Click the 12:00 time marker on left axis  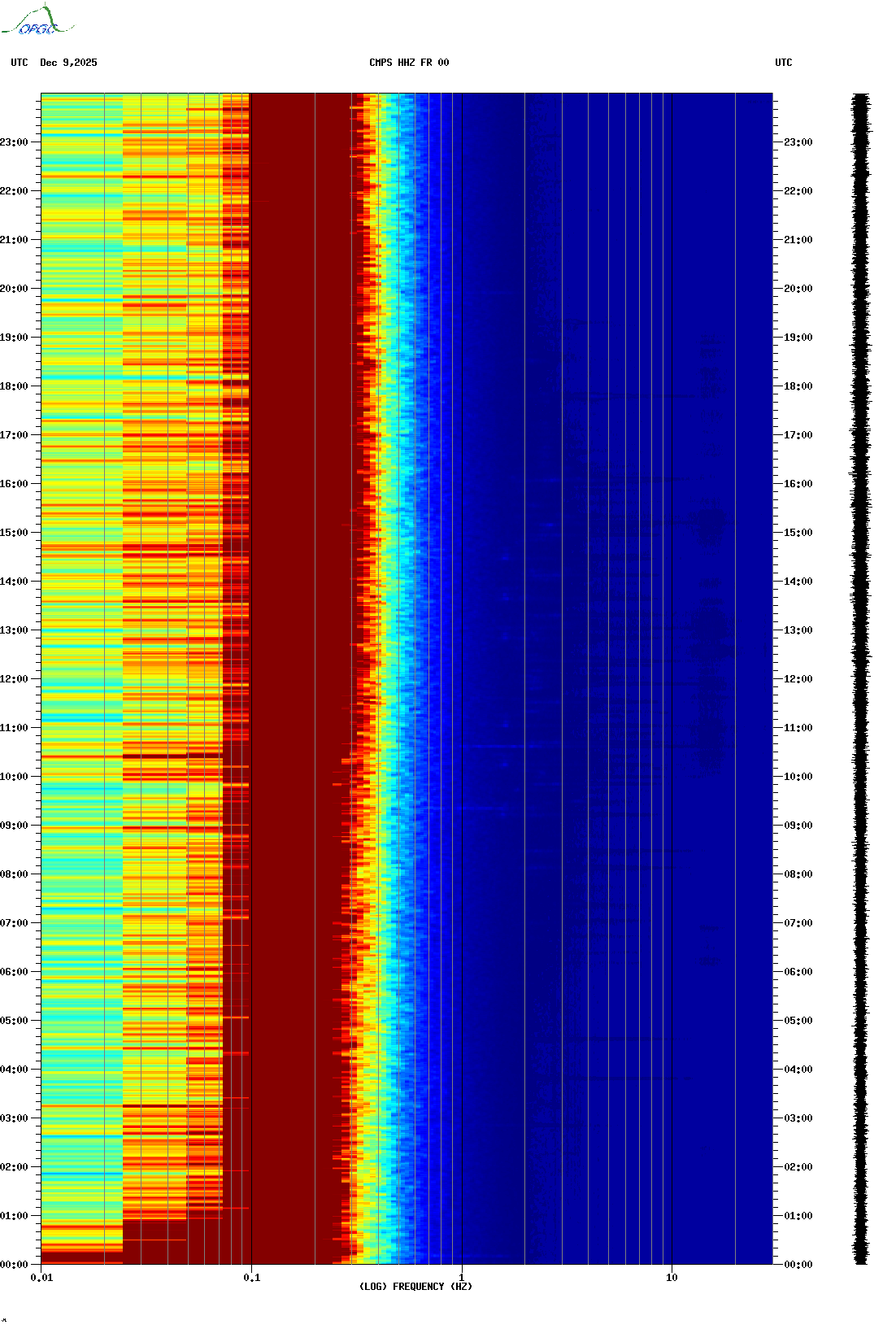click(14, 679)
